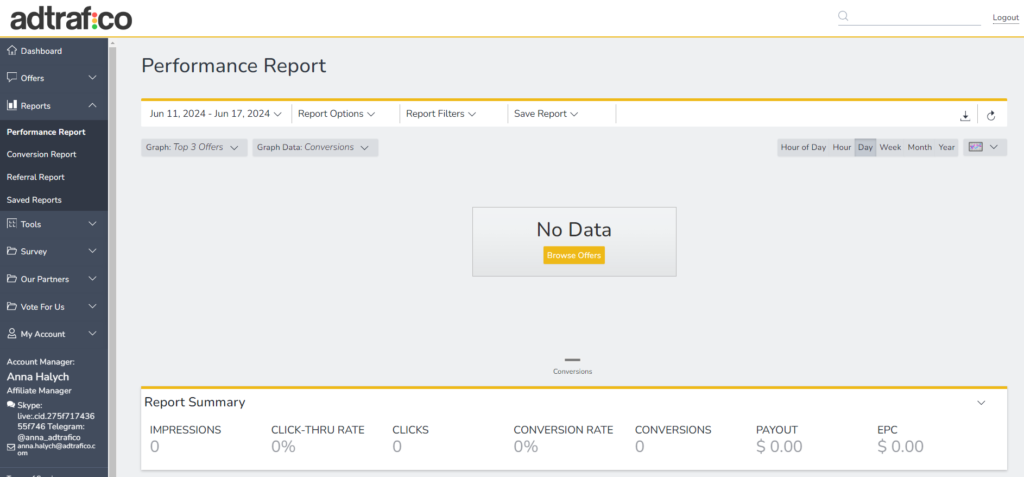Select Hour of Day interval
Screen dimensions: 1024x477
pos(803,148)
